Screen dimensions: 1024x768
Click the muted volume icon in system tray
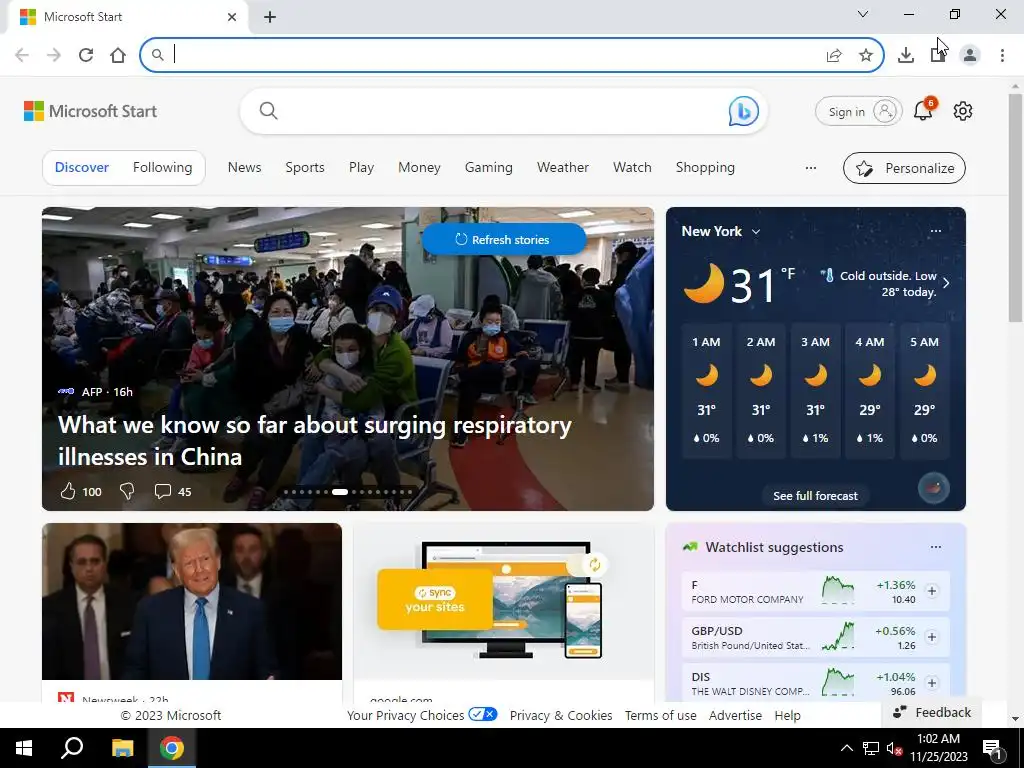point(894,748)
